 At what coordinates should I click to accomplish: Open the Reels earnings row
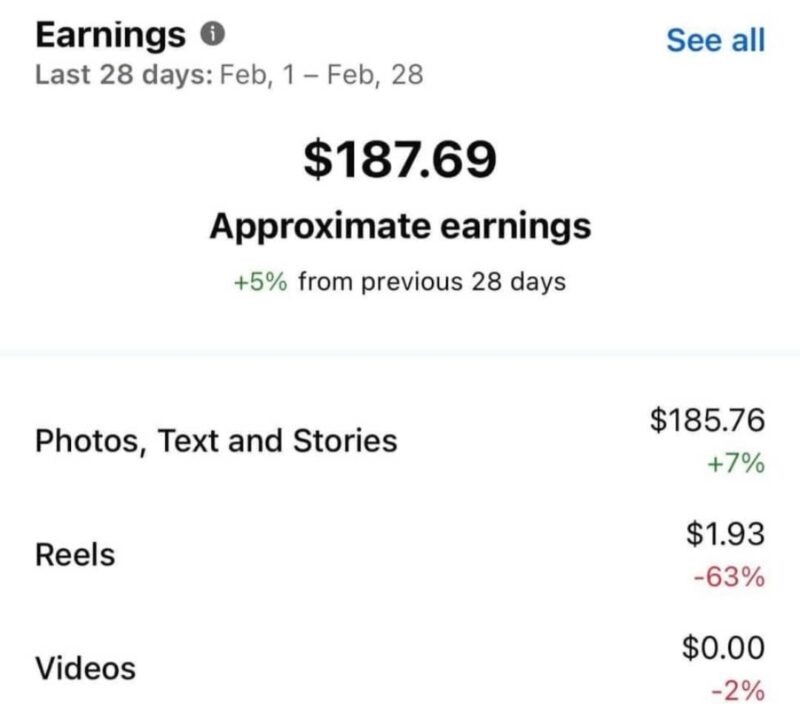[75, 555]
